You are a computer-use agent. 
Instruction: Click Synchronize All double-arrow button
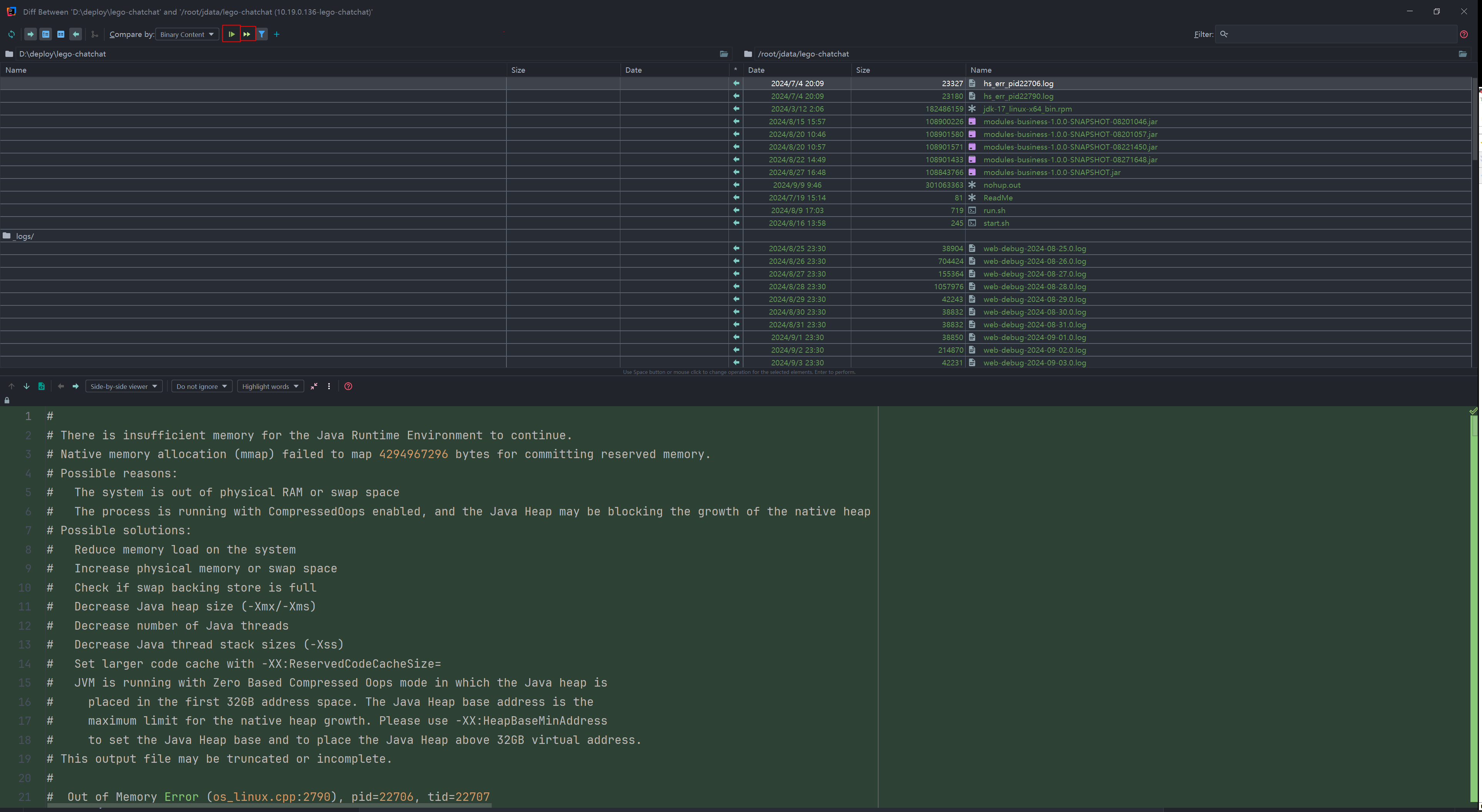tap(247, 35)
